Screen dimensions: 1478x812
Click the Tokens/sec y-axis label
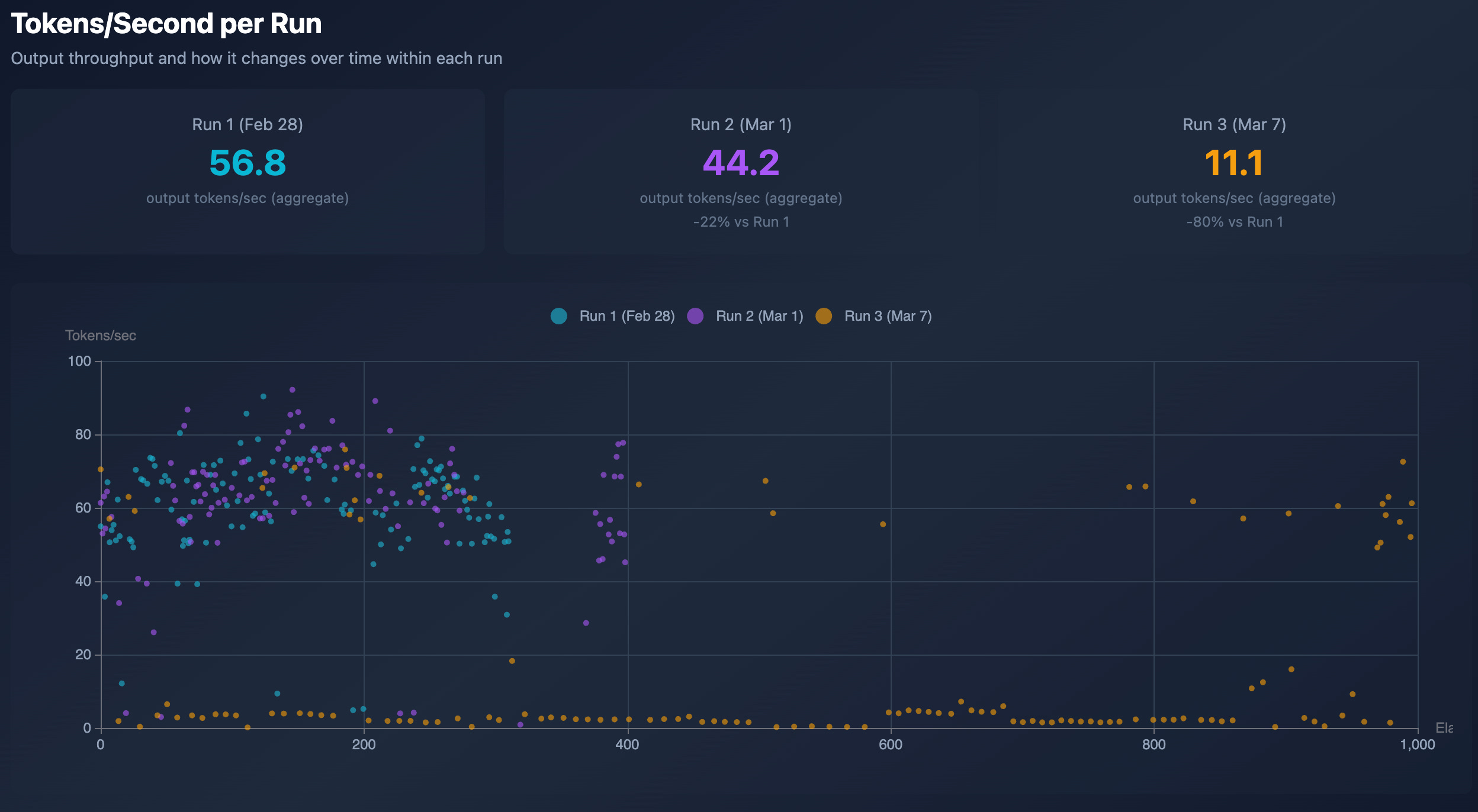(101, 336)
